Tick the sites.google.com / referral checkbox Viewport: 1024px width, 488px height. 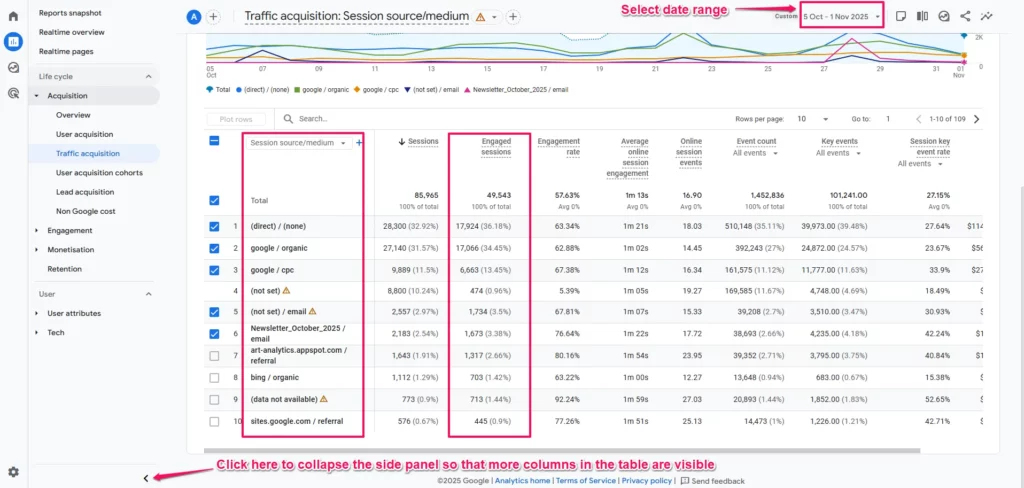point(214,421)
